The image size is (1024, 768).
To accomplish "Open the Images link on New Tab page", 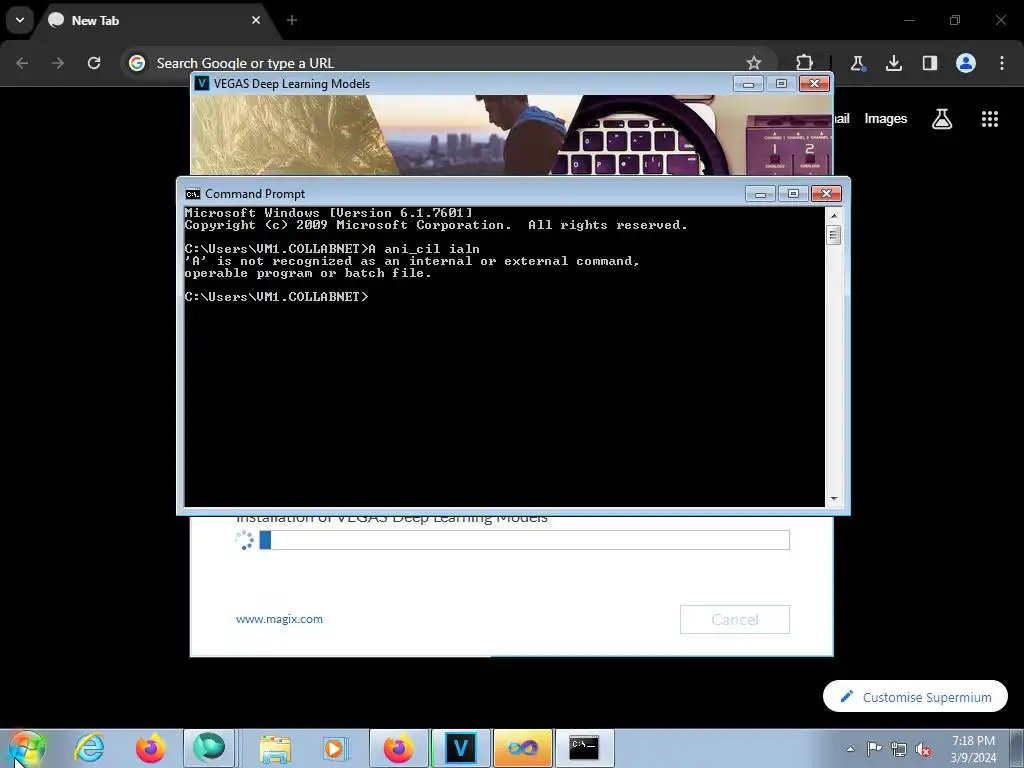I will tap(886, 118).
